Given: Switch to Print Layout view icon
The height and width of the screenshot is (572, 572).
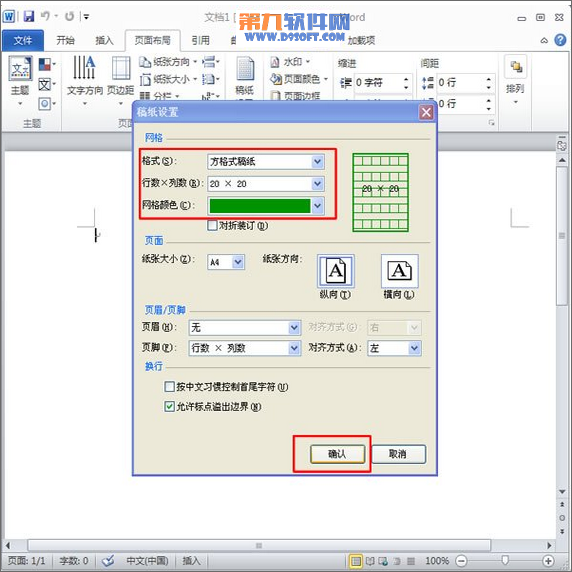Looking at the screenshot, I should pyautogui.click(x=356, y=561).
